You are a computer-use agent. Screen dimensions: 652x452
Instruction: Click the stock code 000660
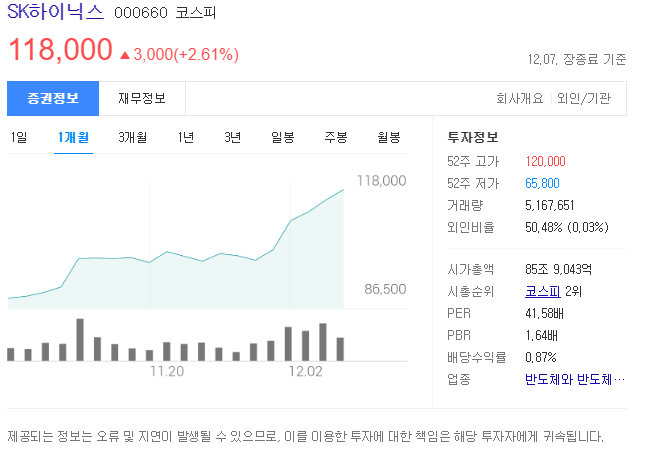pyautogui.click(x=141, y=12)
